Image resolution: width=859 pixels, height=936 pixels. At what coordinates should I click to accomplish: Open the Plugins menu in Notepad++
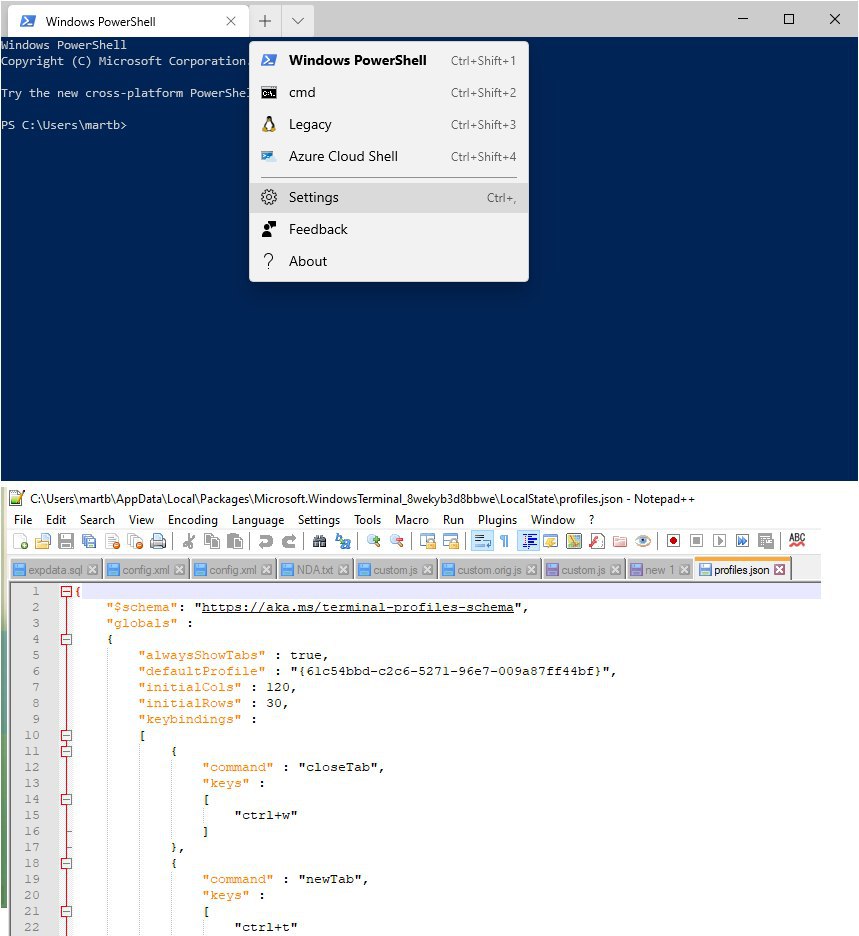click(x=497, y=520)
